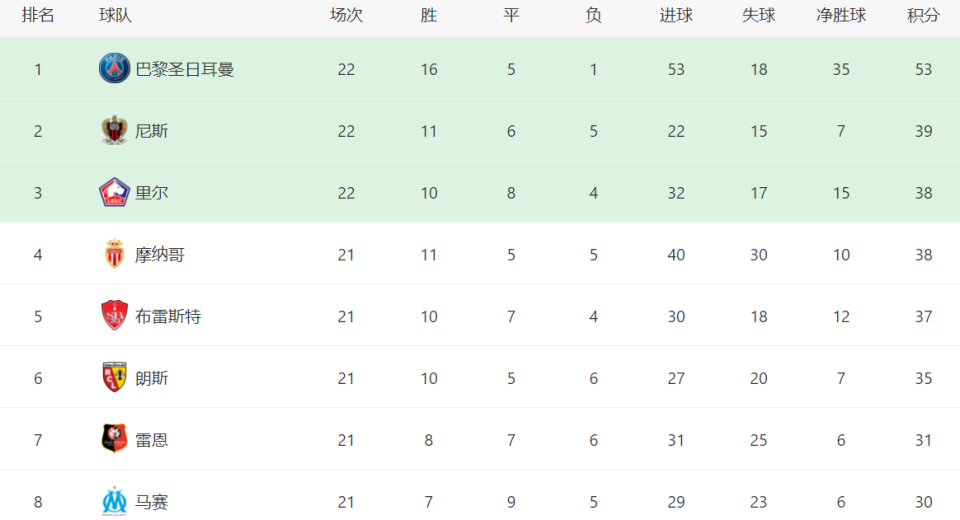The height and width of the screenshot is (520, 960).
Task: Open the Brest club logo
Action: (x=114, y=315)
